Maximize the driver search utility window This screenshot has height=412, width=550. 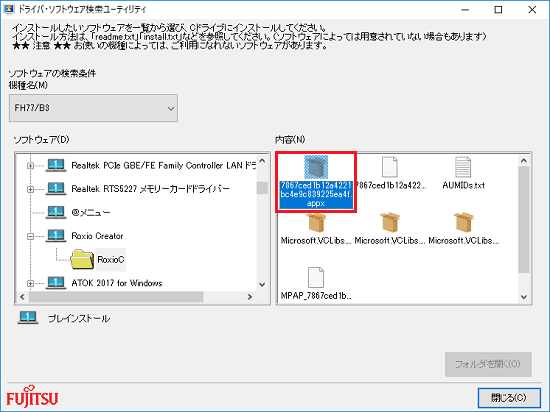pyautogui.click(x=498, y=9)
